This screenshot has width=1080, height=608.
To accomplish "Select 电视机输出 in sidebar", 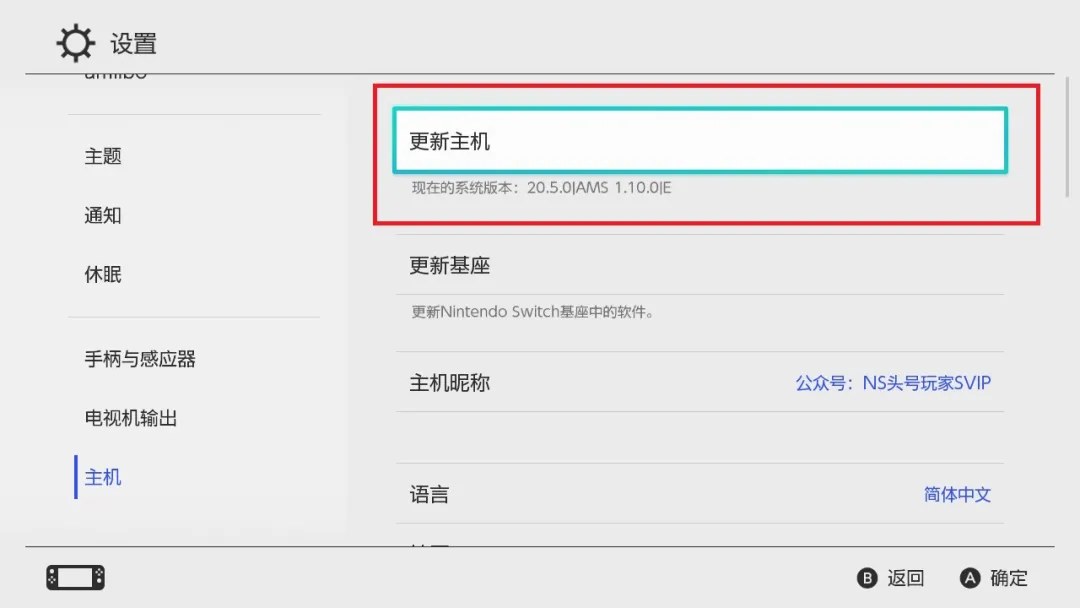I will click(x=131, y=418).
